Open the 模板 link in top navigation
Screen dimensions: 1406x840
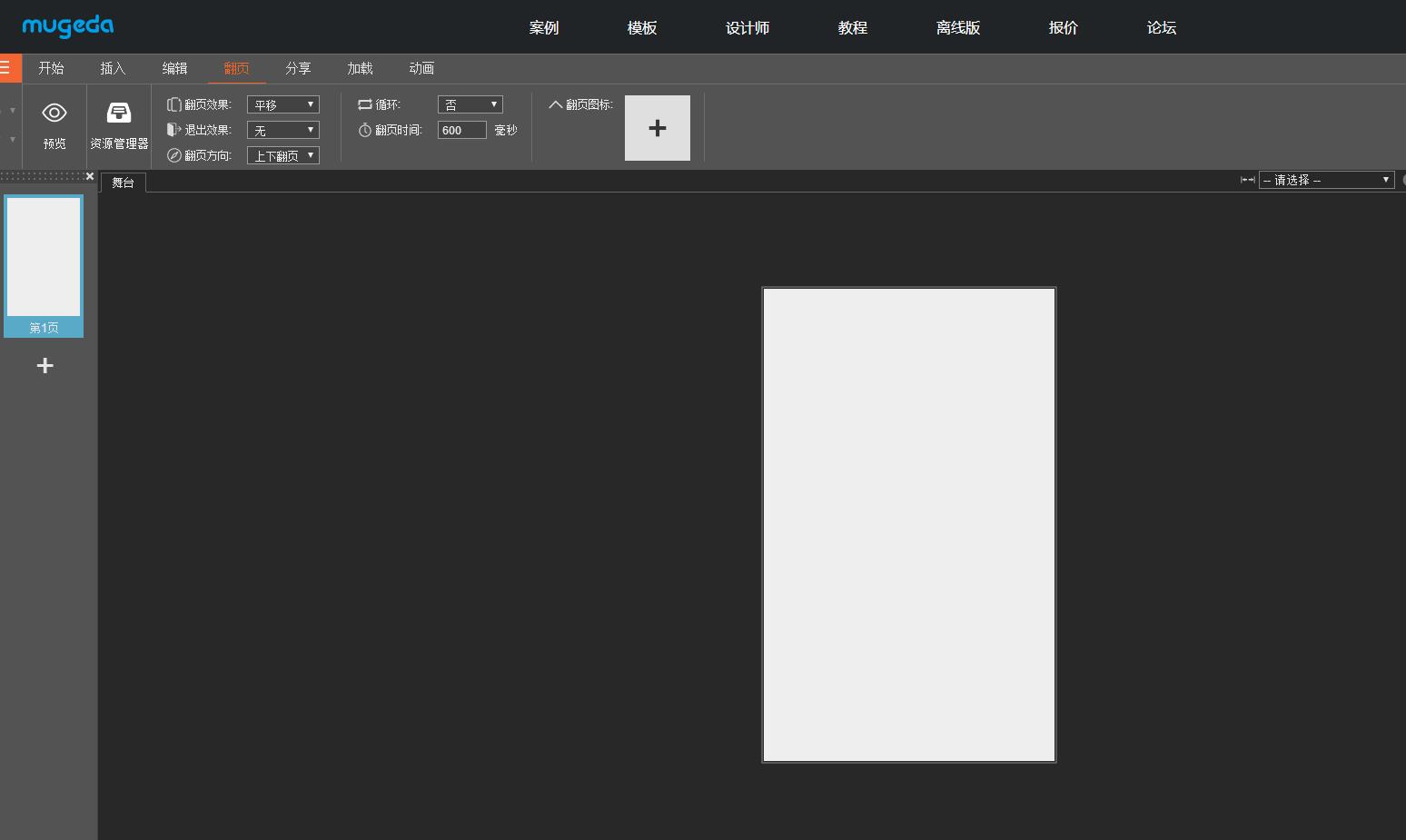pos(642,27)
